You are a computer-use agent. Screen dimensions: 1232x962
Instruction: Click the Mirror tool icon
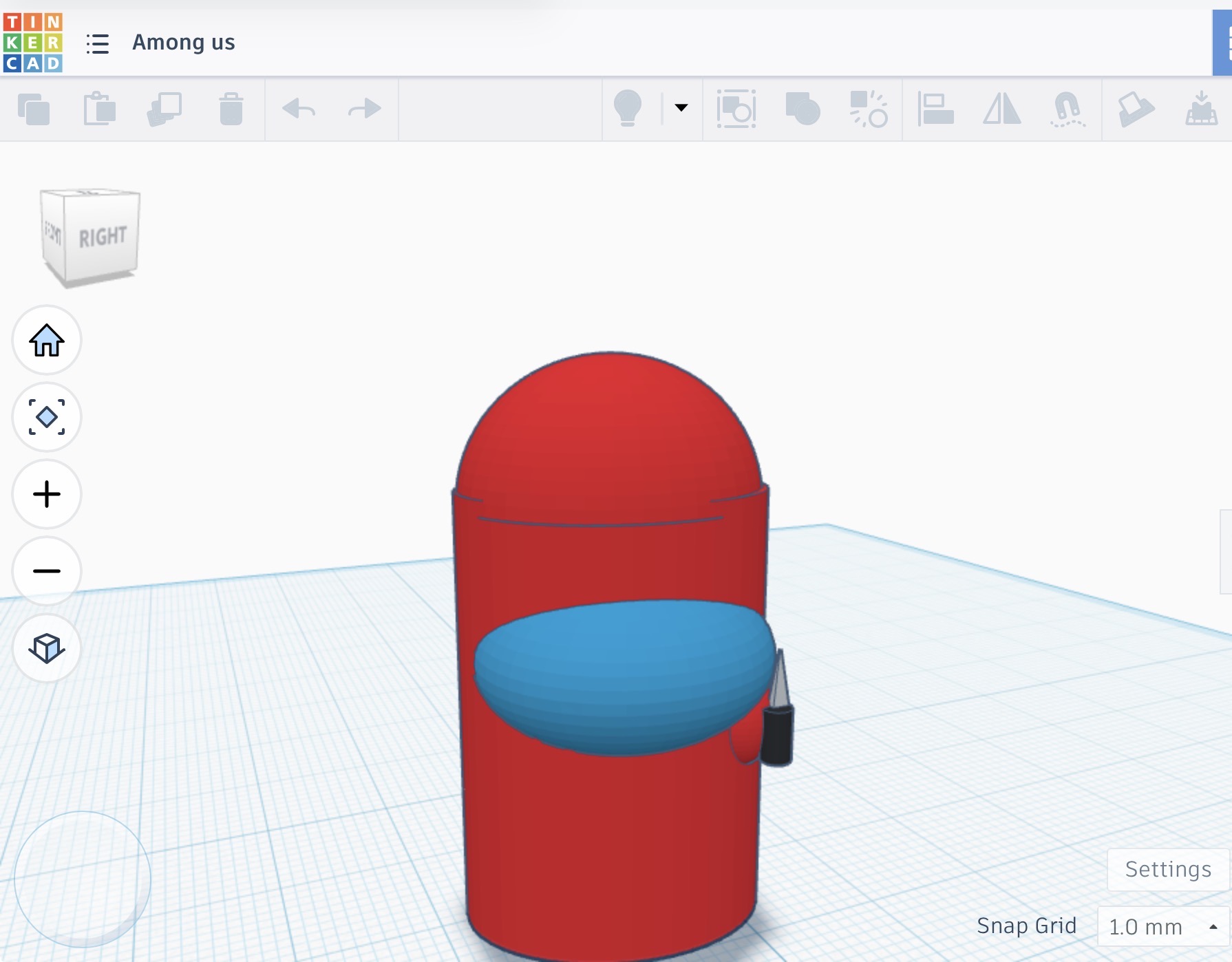1001,109
